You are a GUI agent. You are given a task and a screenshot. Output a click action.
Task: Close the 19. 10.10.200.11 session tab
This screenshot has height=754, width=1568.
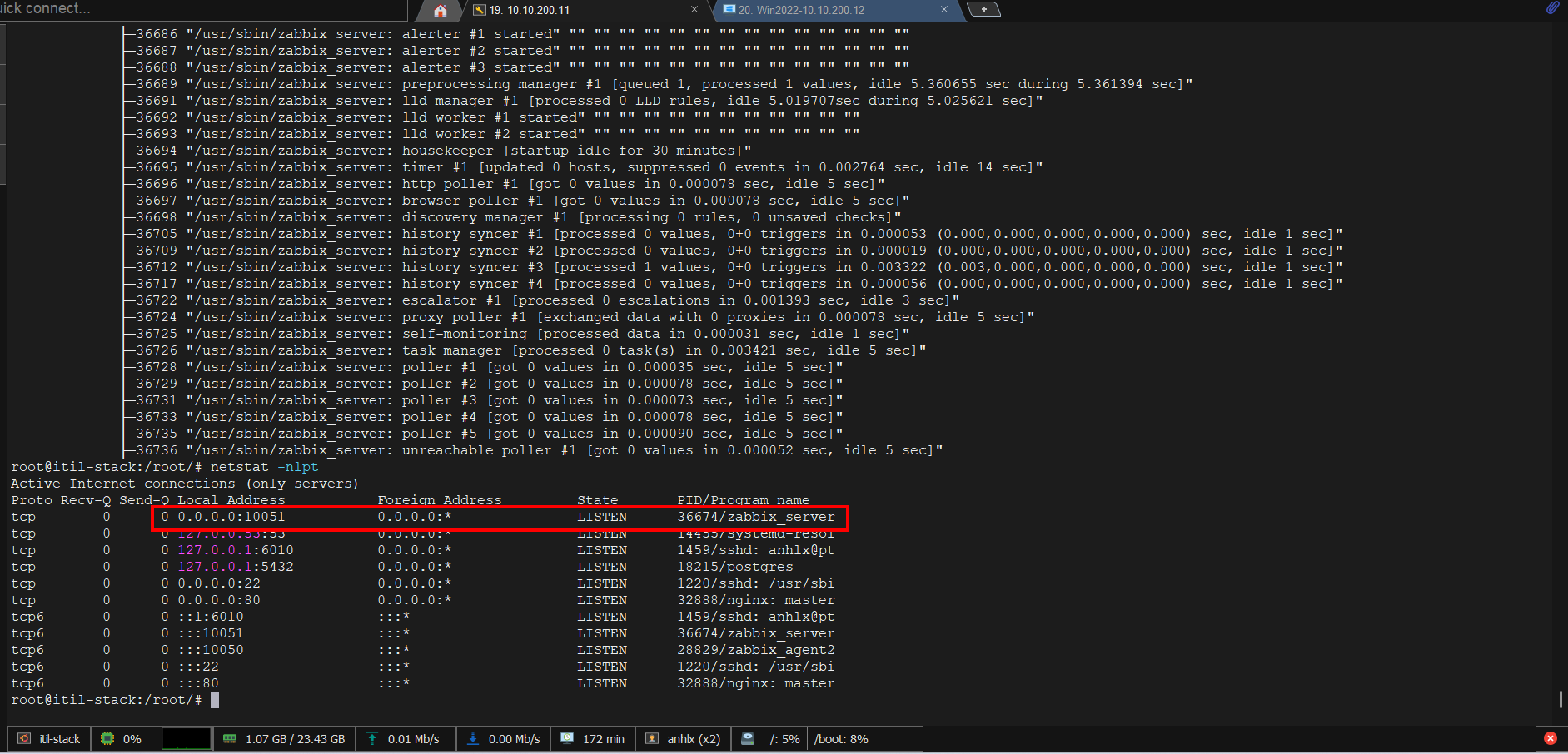coord(694,10)
